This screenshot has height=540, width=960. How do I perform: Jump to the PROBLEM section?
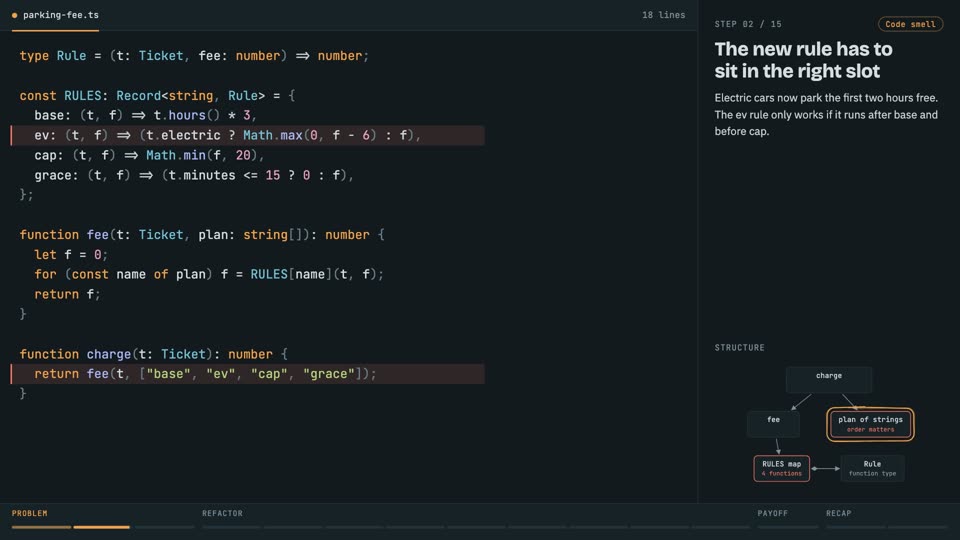click(x=29, y=513)
